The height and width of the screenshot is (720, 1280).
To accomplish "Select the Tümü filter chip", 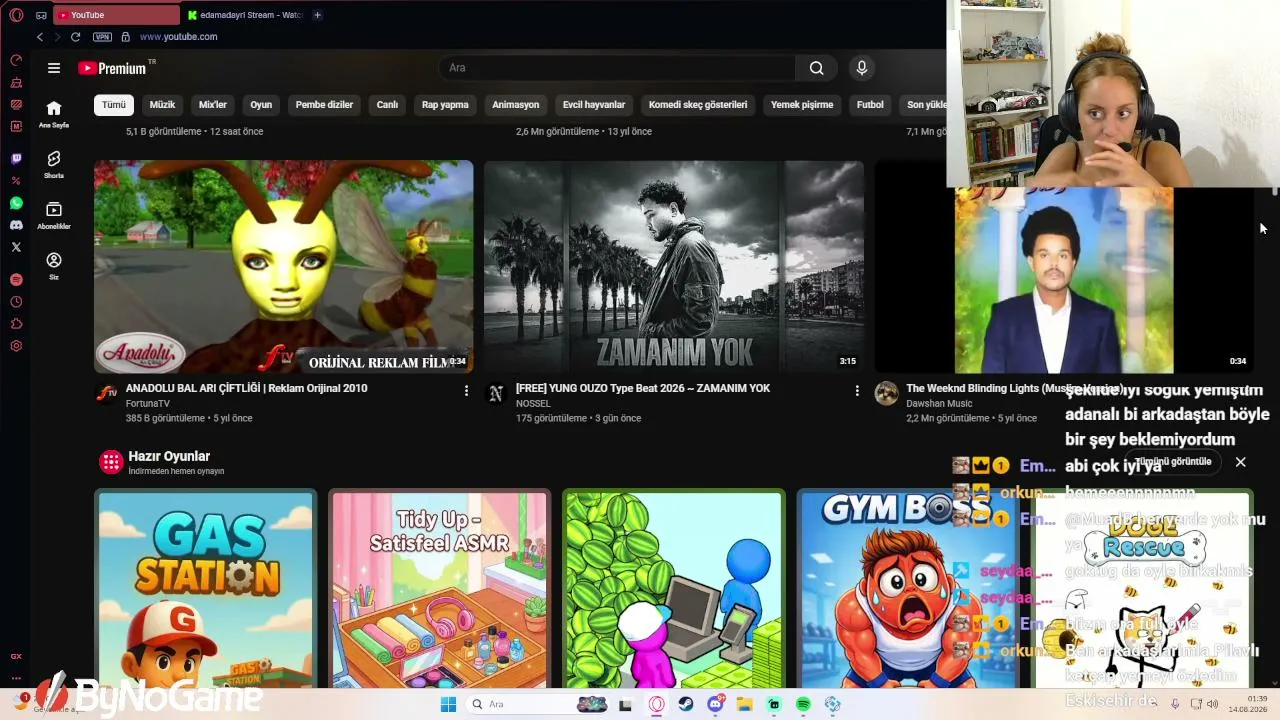I will [114, 105].
